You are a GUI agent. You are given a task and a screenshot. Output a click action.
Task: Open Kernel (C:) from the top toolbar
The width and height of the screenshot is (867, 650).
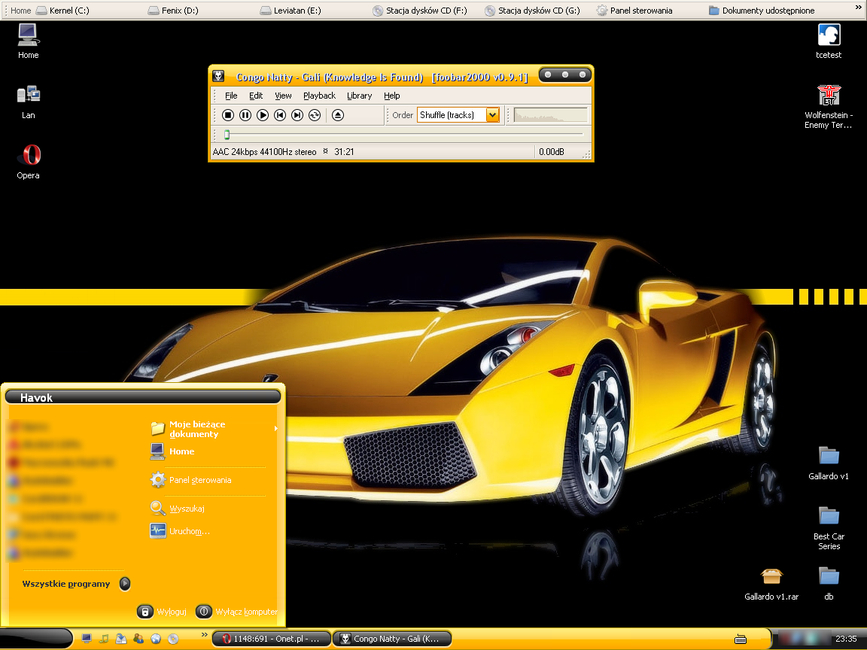63,11
